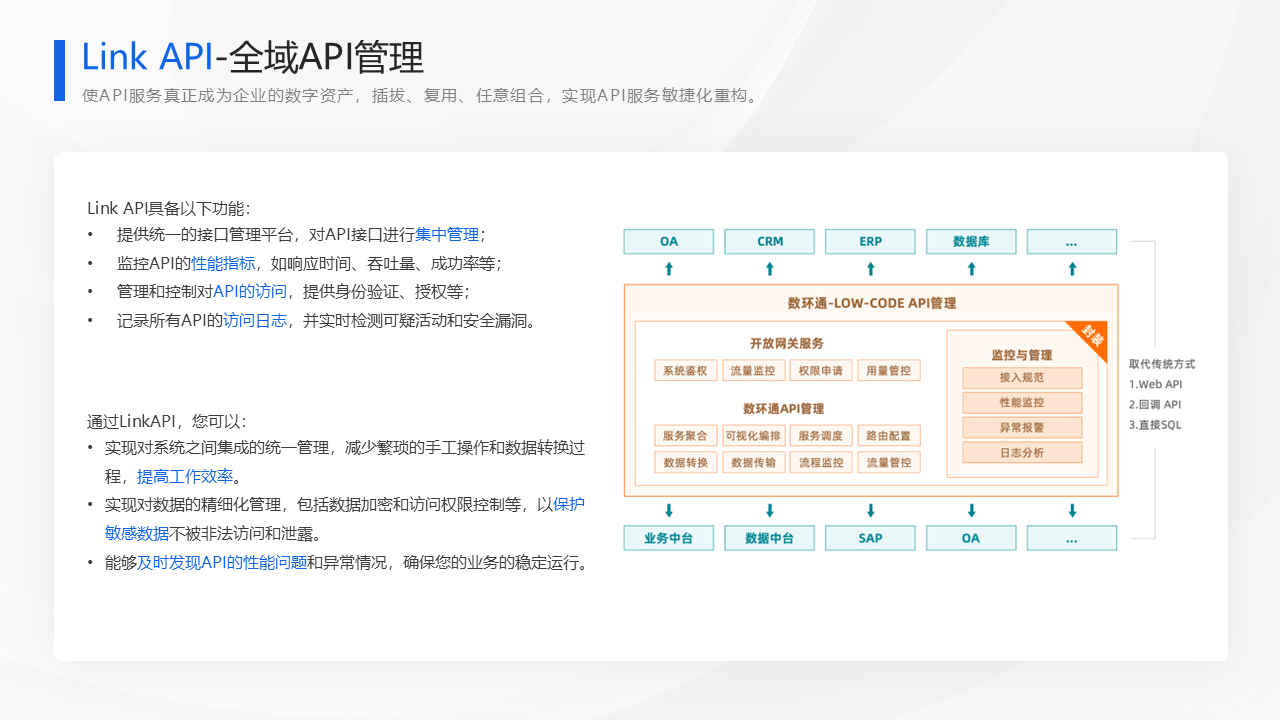
Task: Click the blue 性能指标 text
Action: (x=223, y=264)
